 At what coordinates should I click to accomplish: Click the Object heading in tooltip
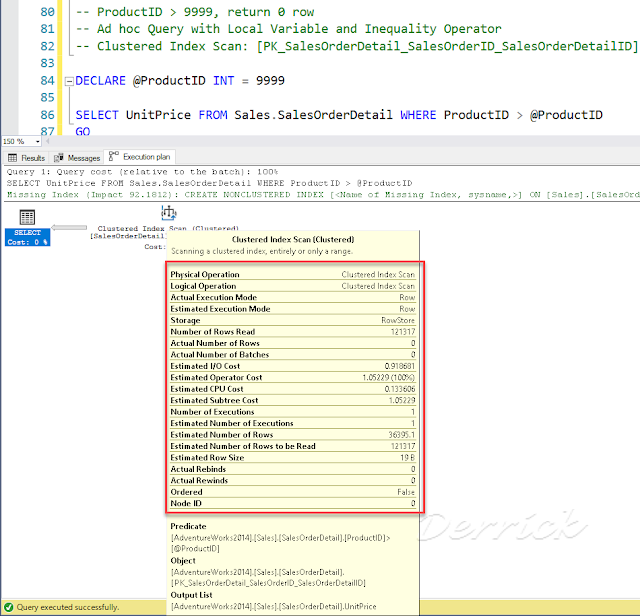click(x=183, y=560)
